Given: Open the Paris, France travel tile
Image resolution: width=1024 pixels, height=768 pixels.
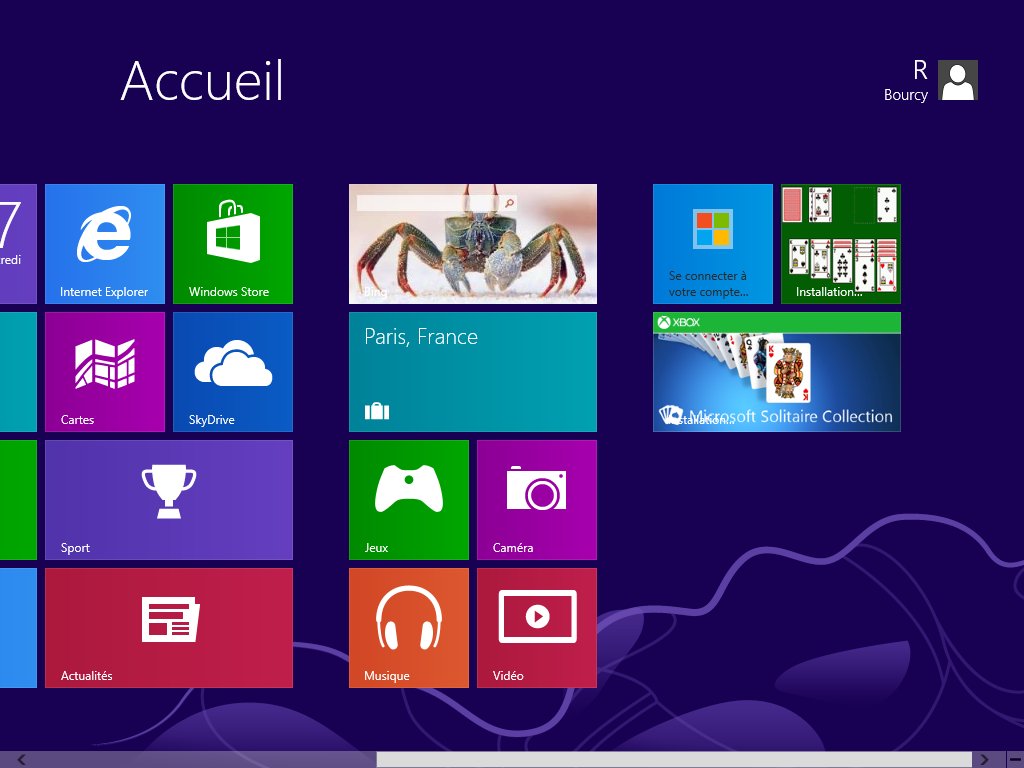Looking at the screenshot, I should tap(473, 372).
